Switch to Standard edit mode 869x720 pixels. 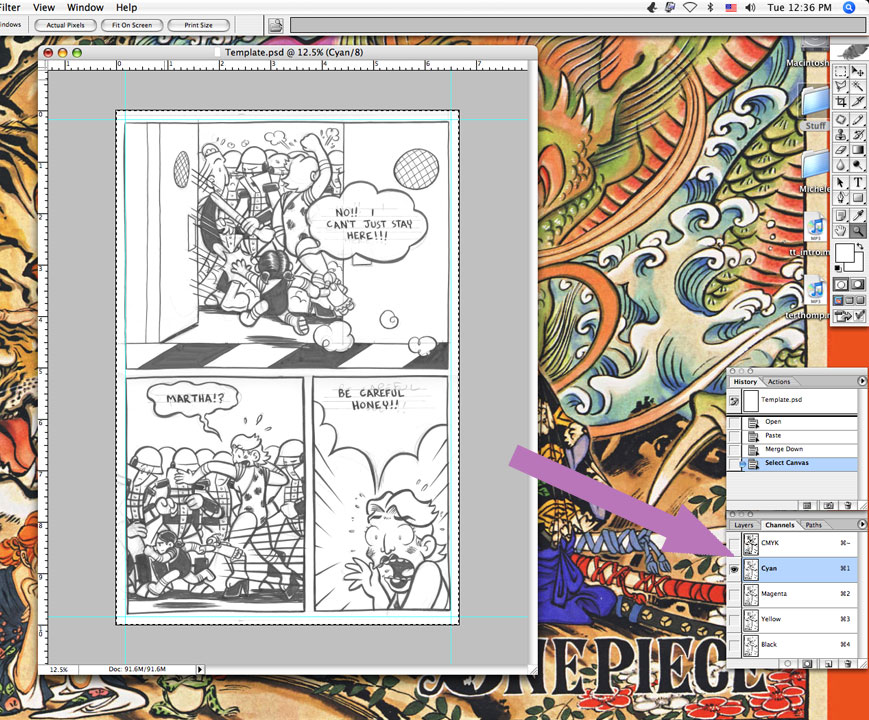pos(841,284)
